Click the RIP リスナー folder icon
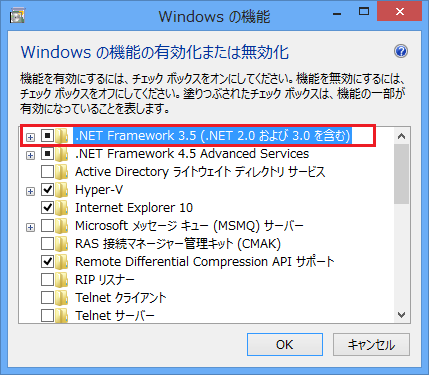Screen dimensions: 429x375 coord(62,280)
